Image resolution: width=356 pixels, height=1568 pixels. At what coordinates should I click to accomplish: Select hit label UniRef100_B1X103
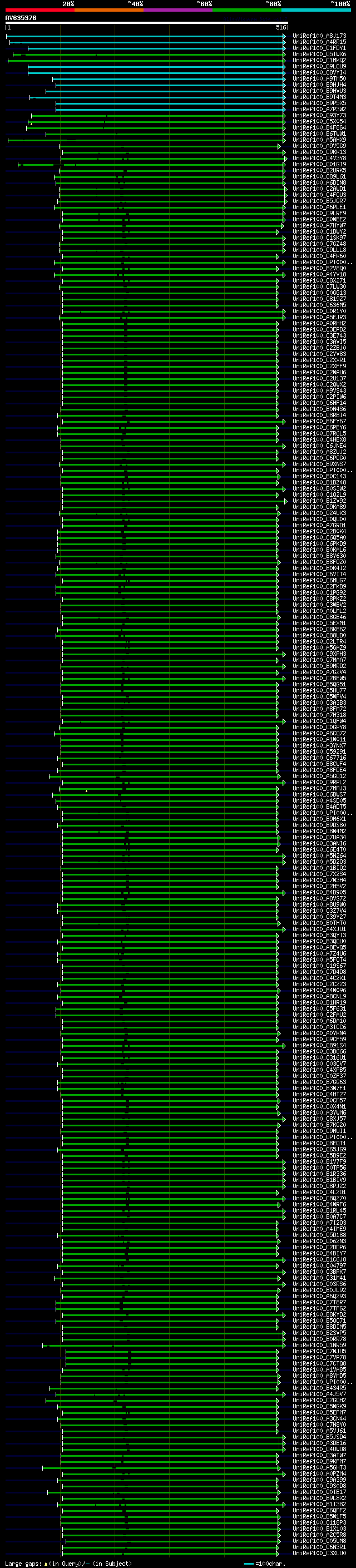pyautogui.click(x=319, y=1528)
